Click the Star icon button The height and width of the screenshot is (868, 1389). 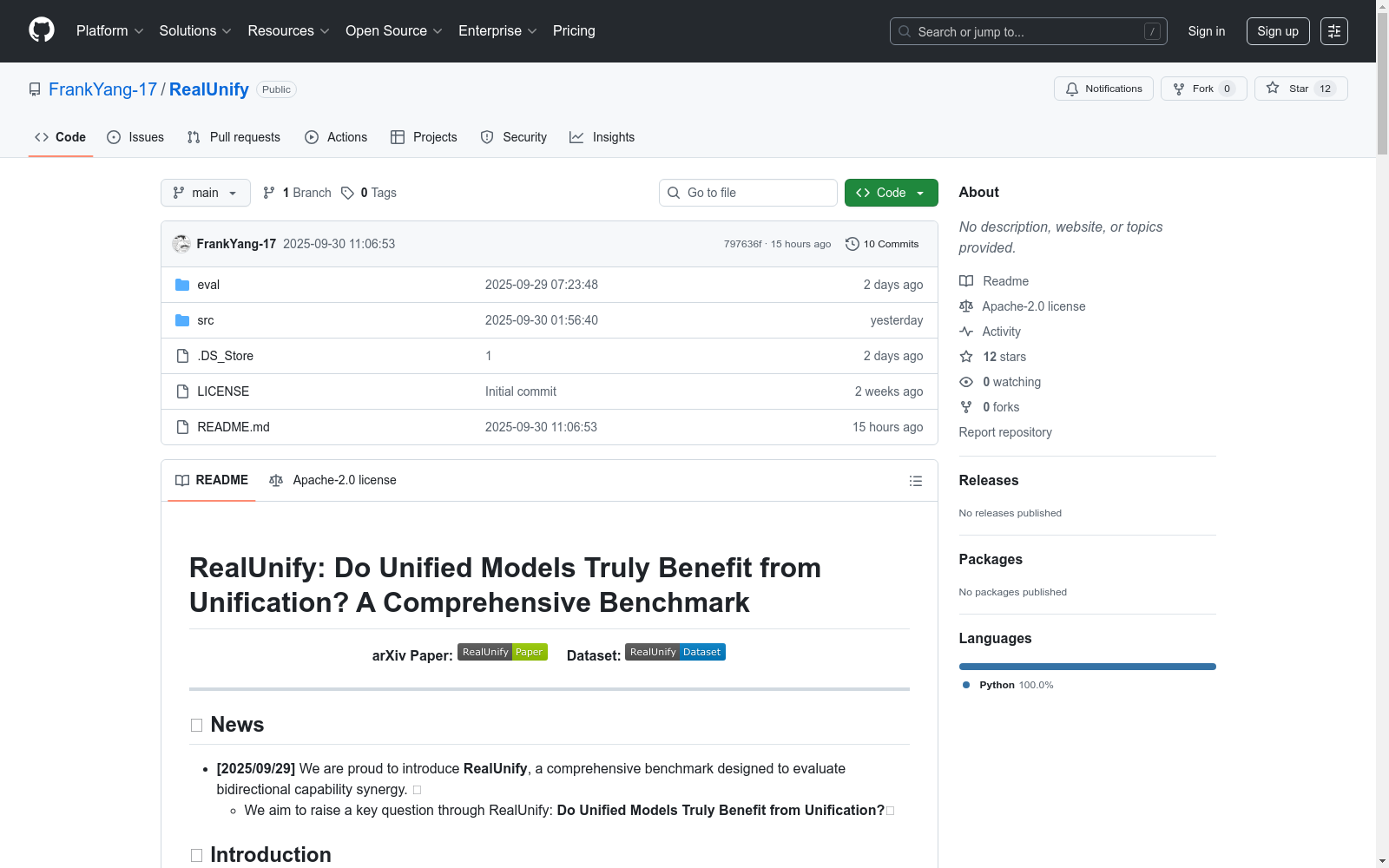(x=1273, y=89)
